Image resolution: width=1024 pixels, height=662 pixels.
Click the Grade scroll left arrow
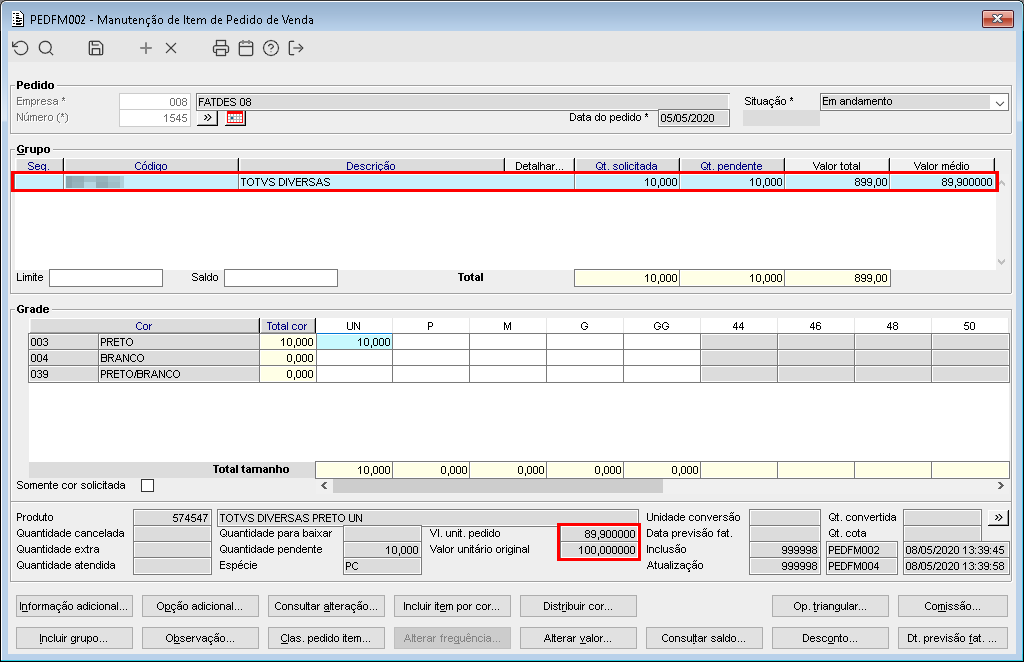click(324, 486)
